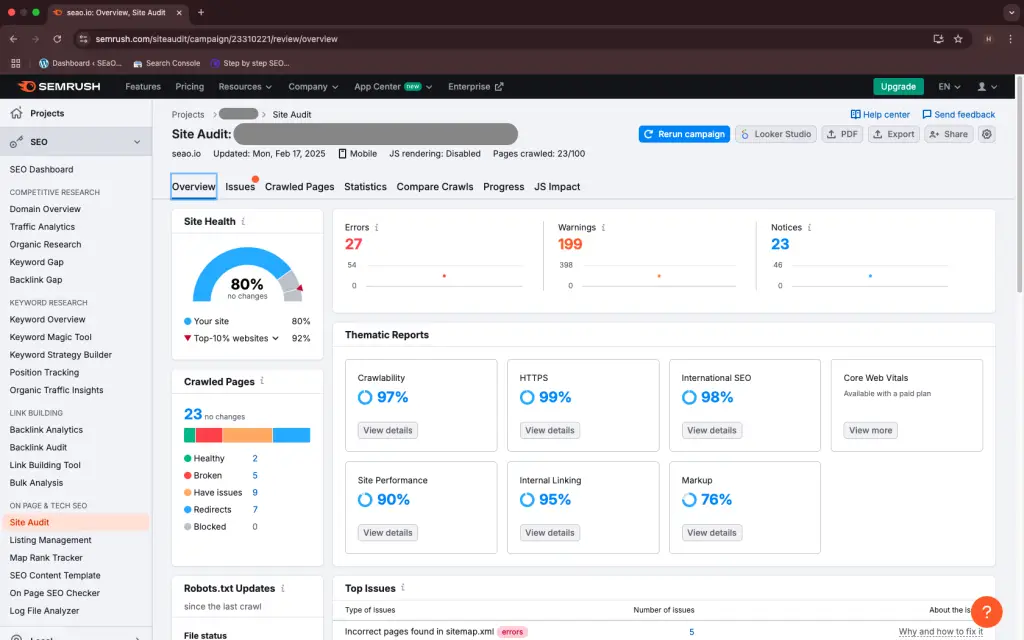Open the Search Console bookmark
Screen dimensions: 1024x640
click(x=167, y=63)
